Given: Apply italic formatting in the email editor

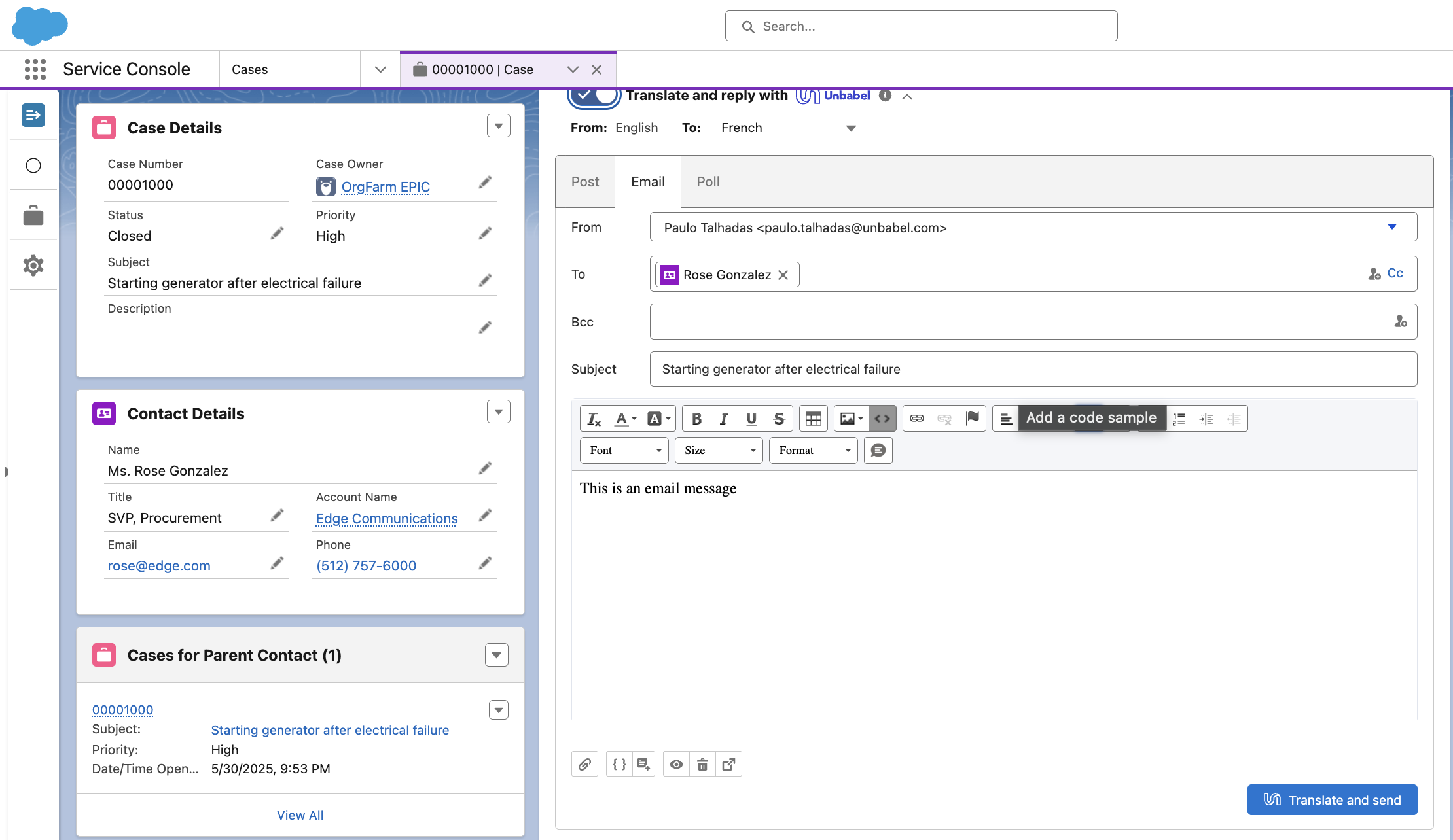Looking at the screenshot, I should pyautogui.click(x=724, y=419).
